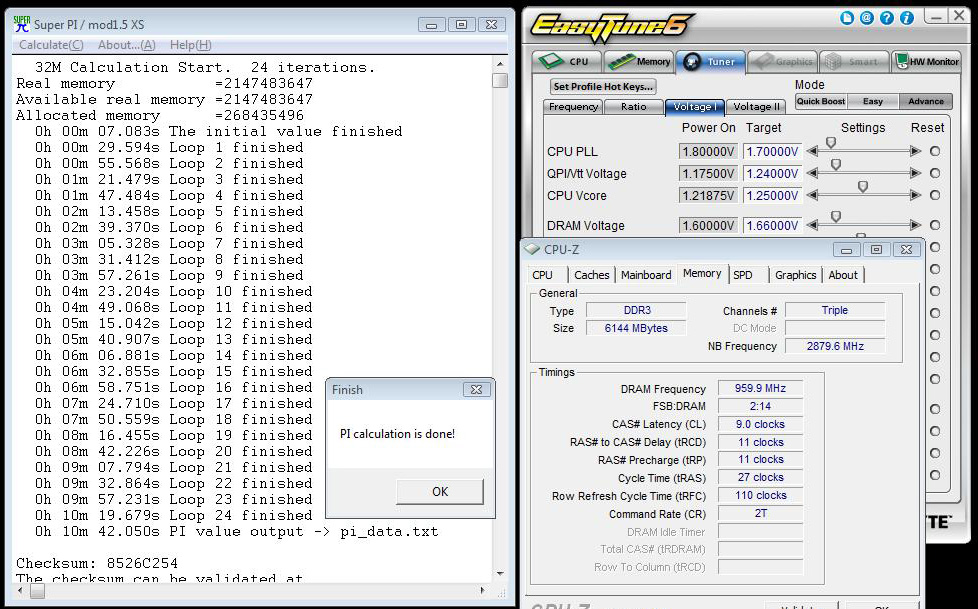Click the Checksum: 8526C254 line
978x609 pixels.
(97, 563)
